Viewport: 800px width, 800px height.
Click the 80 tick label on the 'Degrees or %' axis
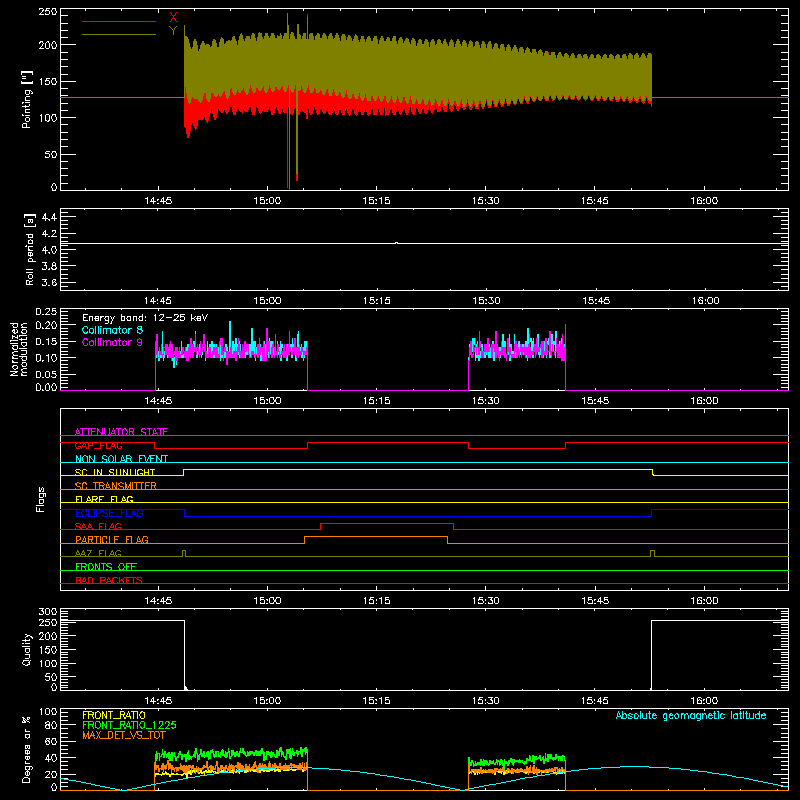click(52, 725)
